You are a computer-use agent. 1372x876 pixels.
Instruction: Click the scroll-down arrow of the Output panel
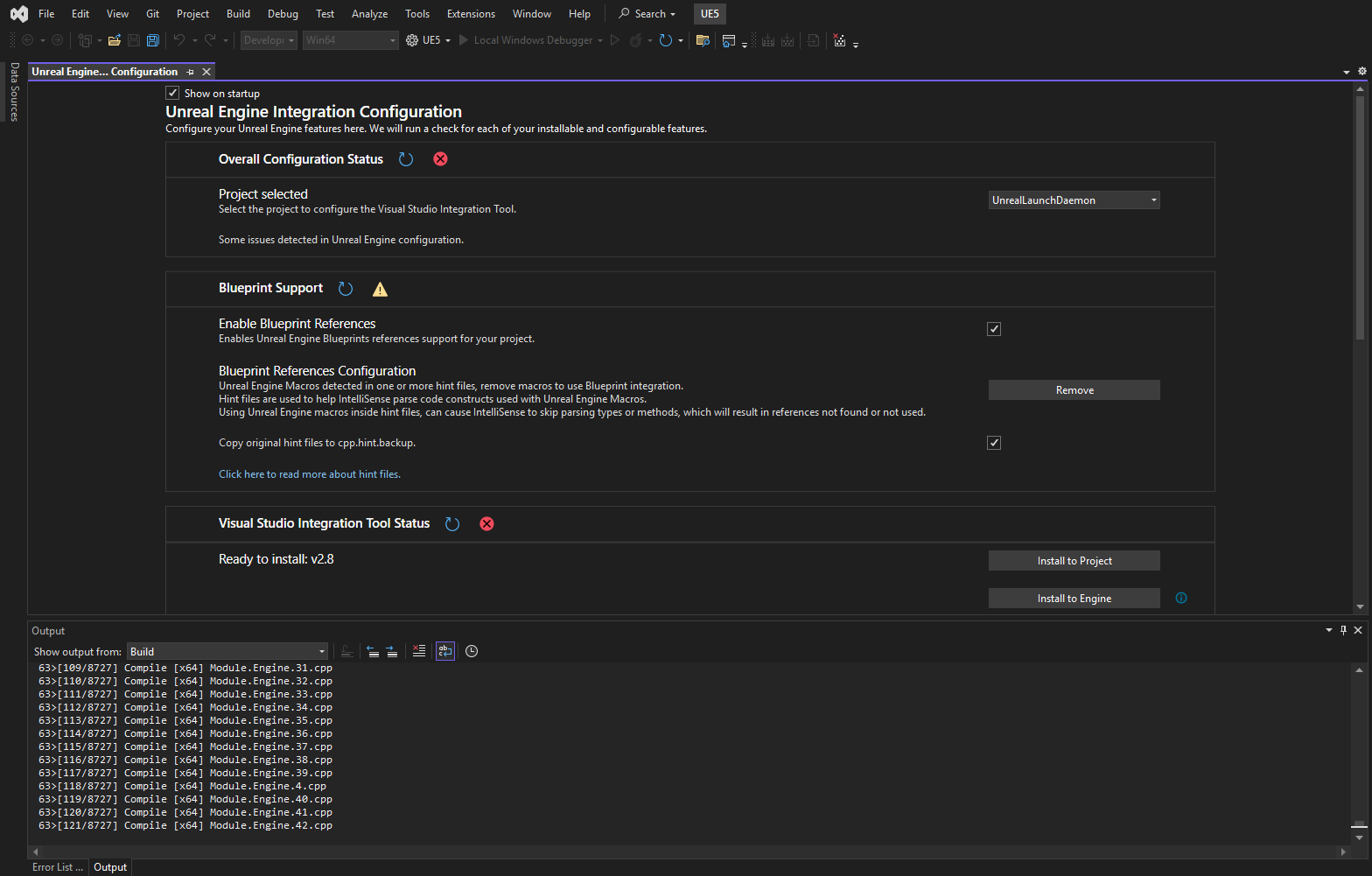(1359, 837)
